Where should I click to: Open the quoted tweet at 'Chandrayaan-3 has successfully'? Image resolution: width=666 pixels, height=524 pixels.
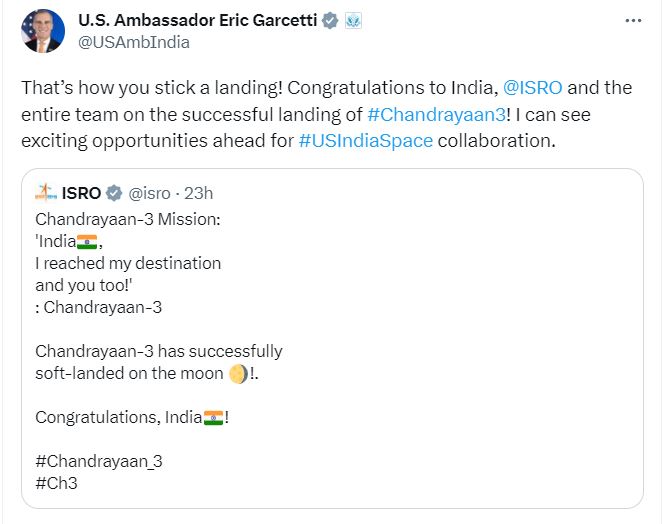(x=158, y=351)
